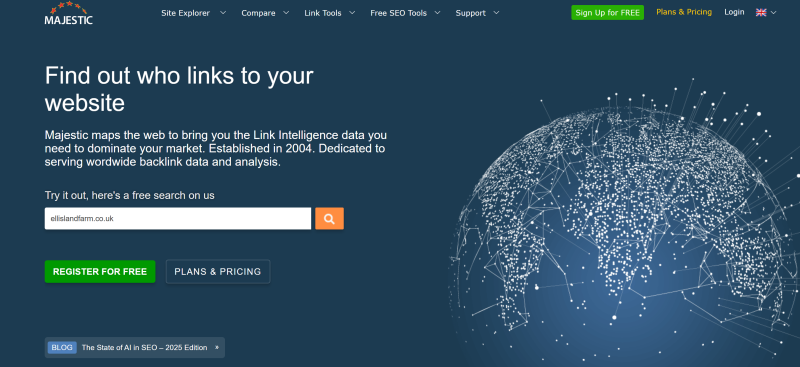Click Sign Up for FREE button
This screenshot has width=800, height=367.
click(607, 13)
